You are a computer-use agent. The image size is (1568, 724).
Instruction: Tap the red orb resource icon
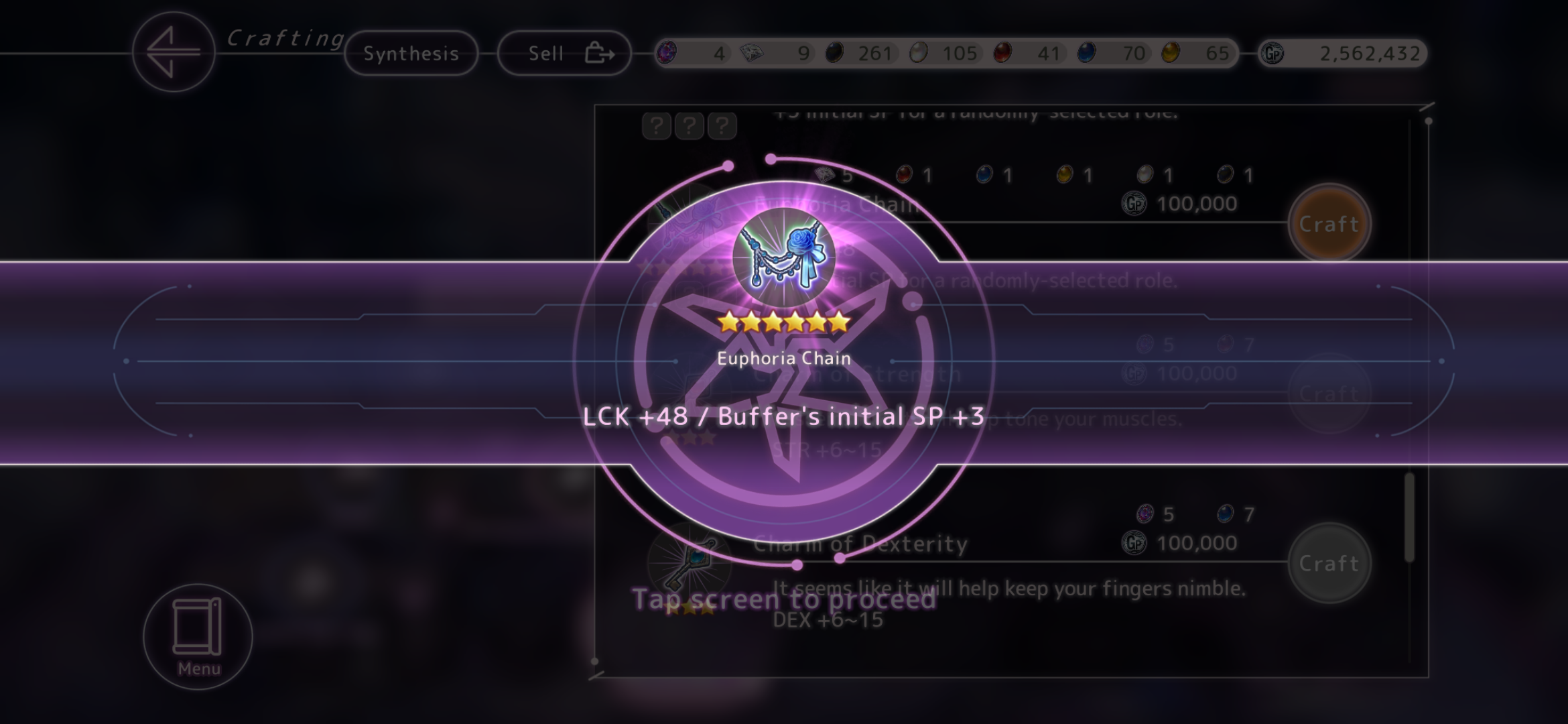tap(1002, 52)
